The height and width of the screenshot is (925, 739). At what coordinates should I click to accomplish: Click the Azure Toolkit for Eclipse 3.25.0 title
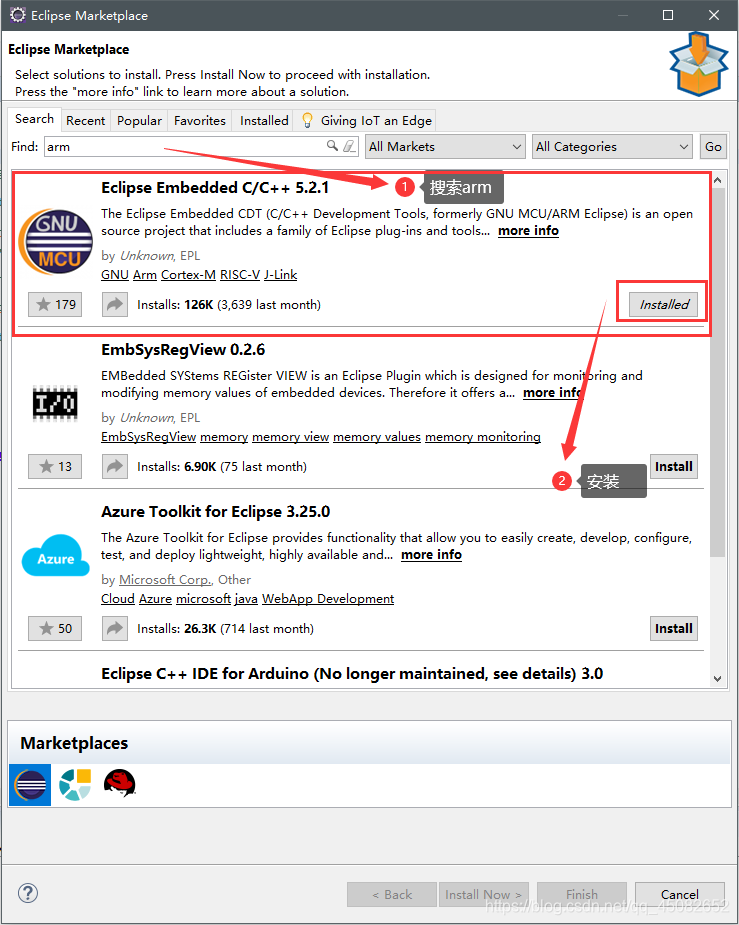(215, 511)
